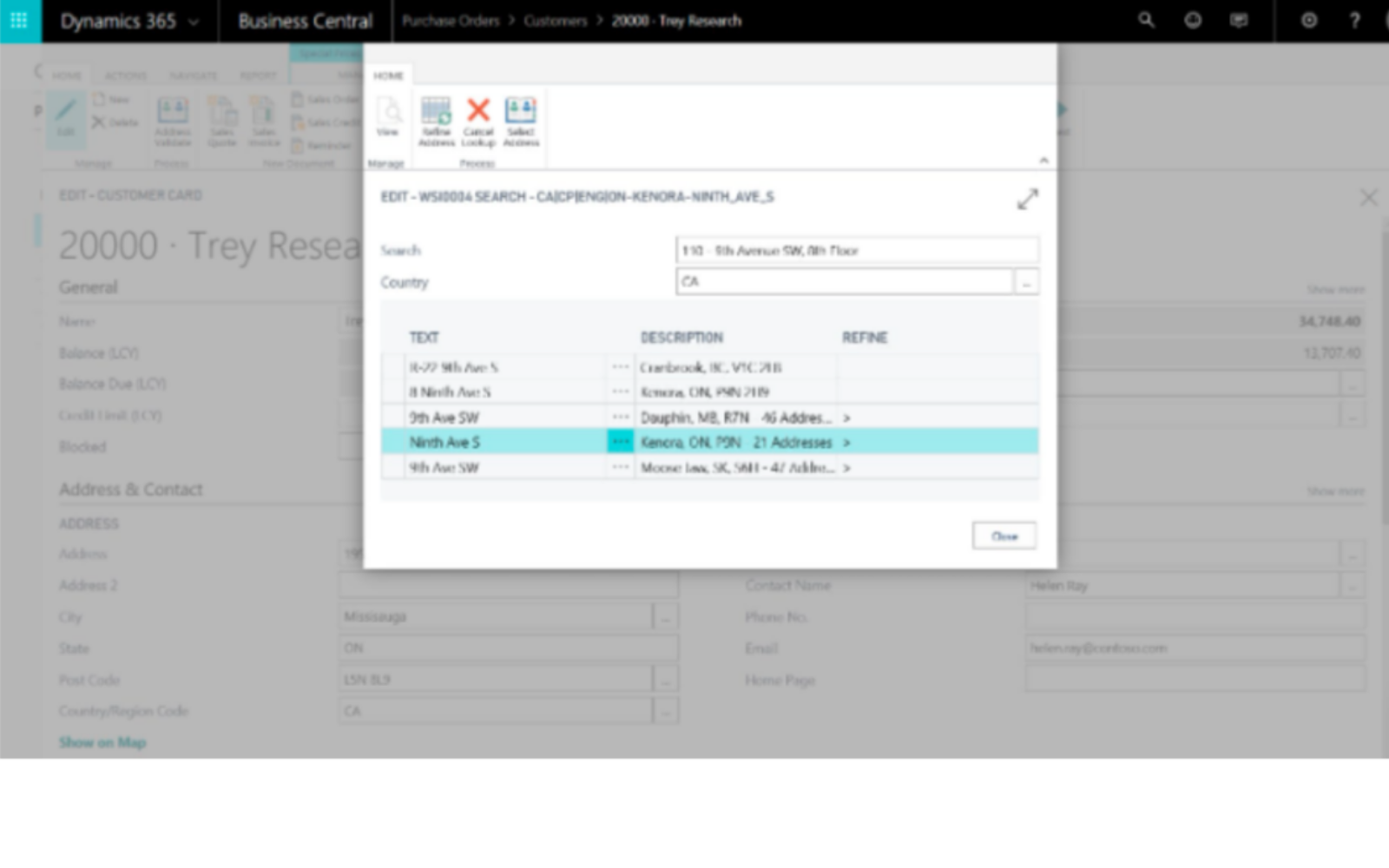
Task: Select the highlighted Ninth Ave S row text
Action: coord(444,443)
